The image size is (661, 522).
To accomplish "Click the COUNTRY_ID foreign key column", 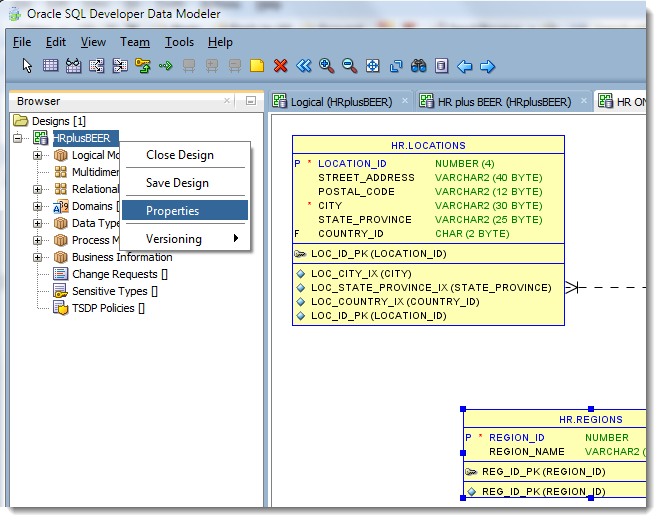I will tap(351, 234).
